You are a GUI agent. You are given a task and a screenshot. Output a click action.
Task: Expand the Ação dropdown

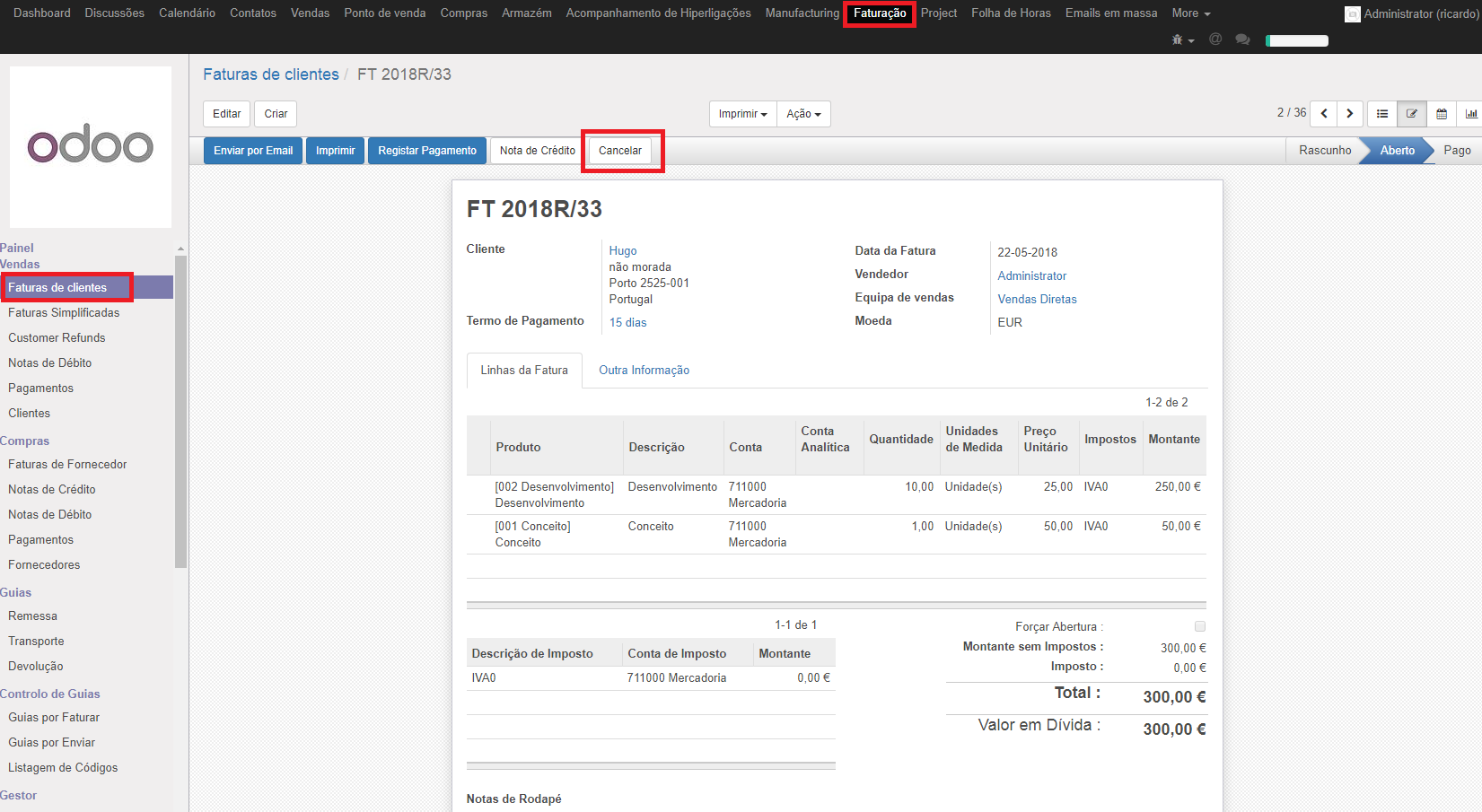(803, 114)
